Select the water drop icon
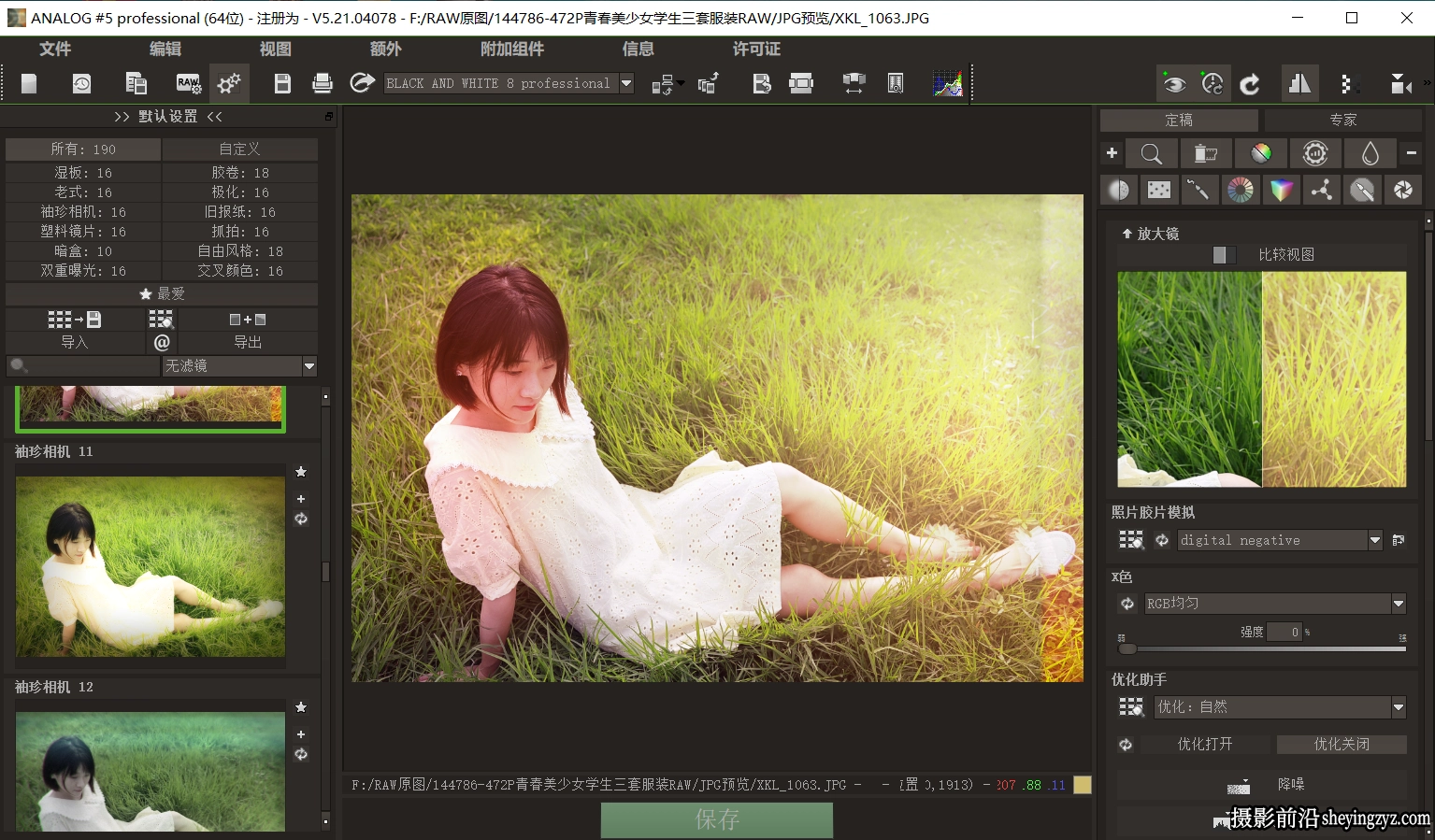Viewport: 1435px width, 840px height. 1370,153
